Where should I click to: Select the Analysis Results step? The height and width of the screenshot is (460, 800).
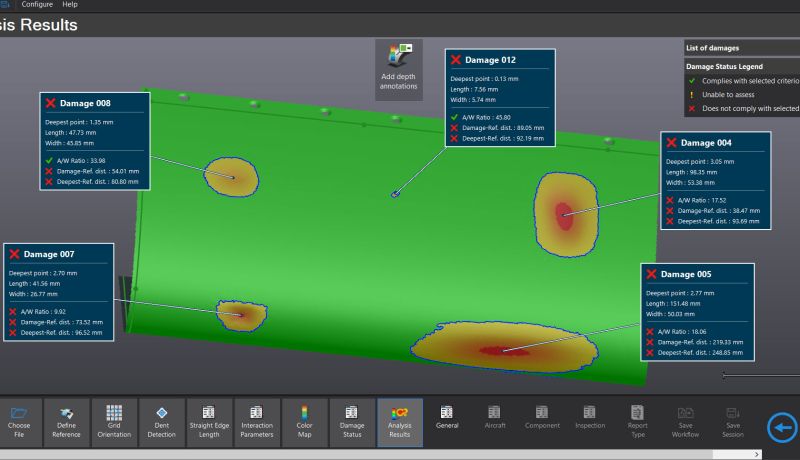click(399, 422)
